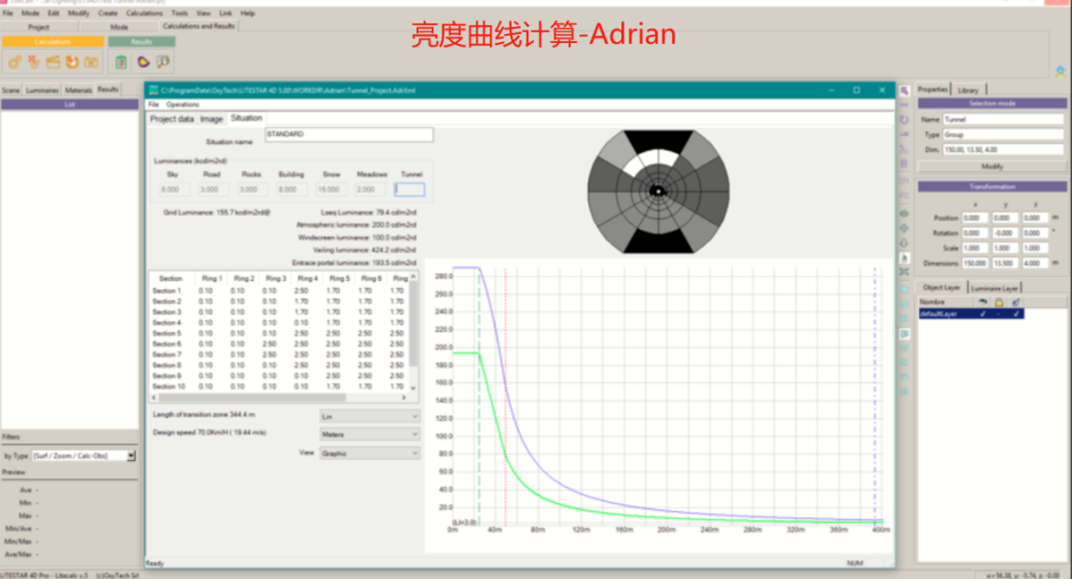This screenshot has width=1072, height=579.
Task: Open the Library tab
Action: (x=968, y=90)
